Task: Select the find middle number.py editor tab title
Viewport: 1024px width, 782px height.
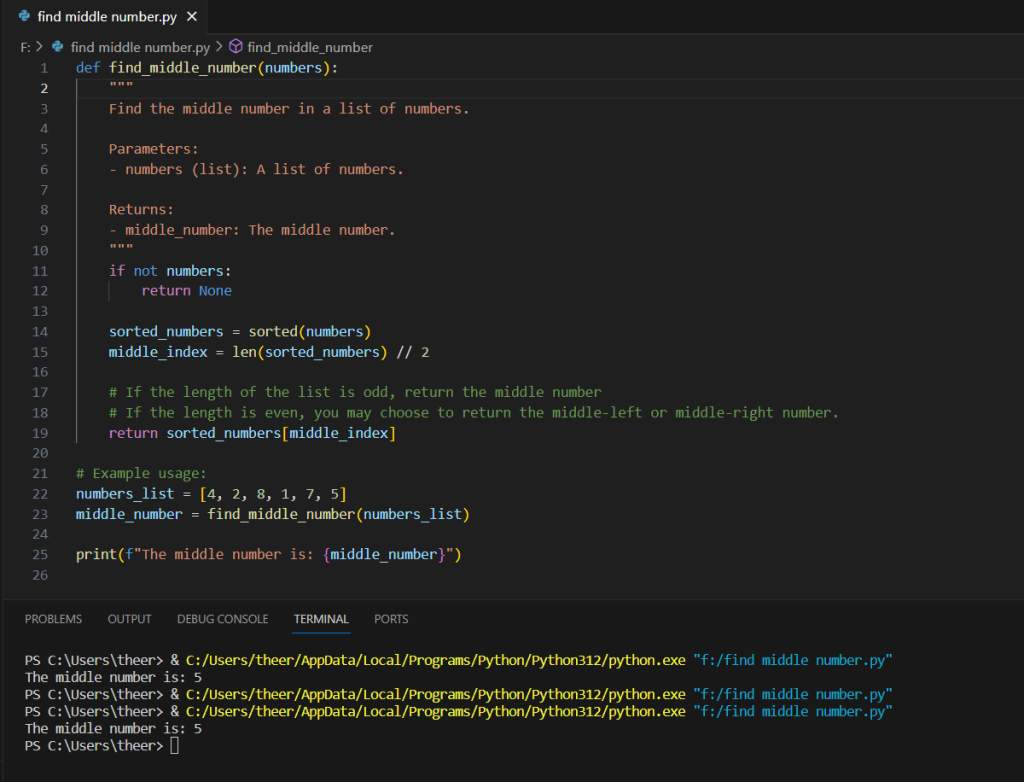Action: [109, 17]
